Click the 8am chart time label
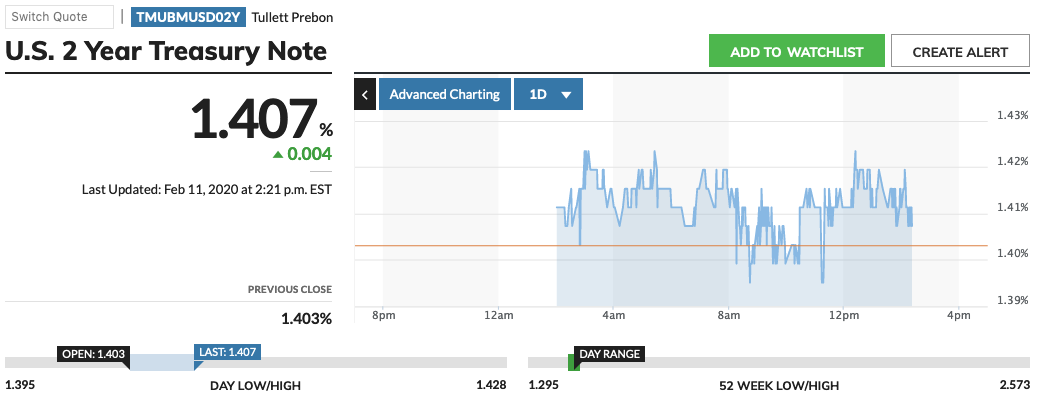Viewport: 1047px width, 406px height. pos(728,316)
